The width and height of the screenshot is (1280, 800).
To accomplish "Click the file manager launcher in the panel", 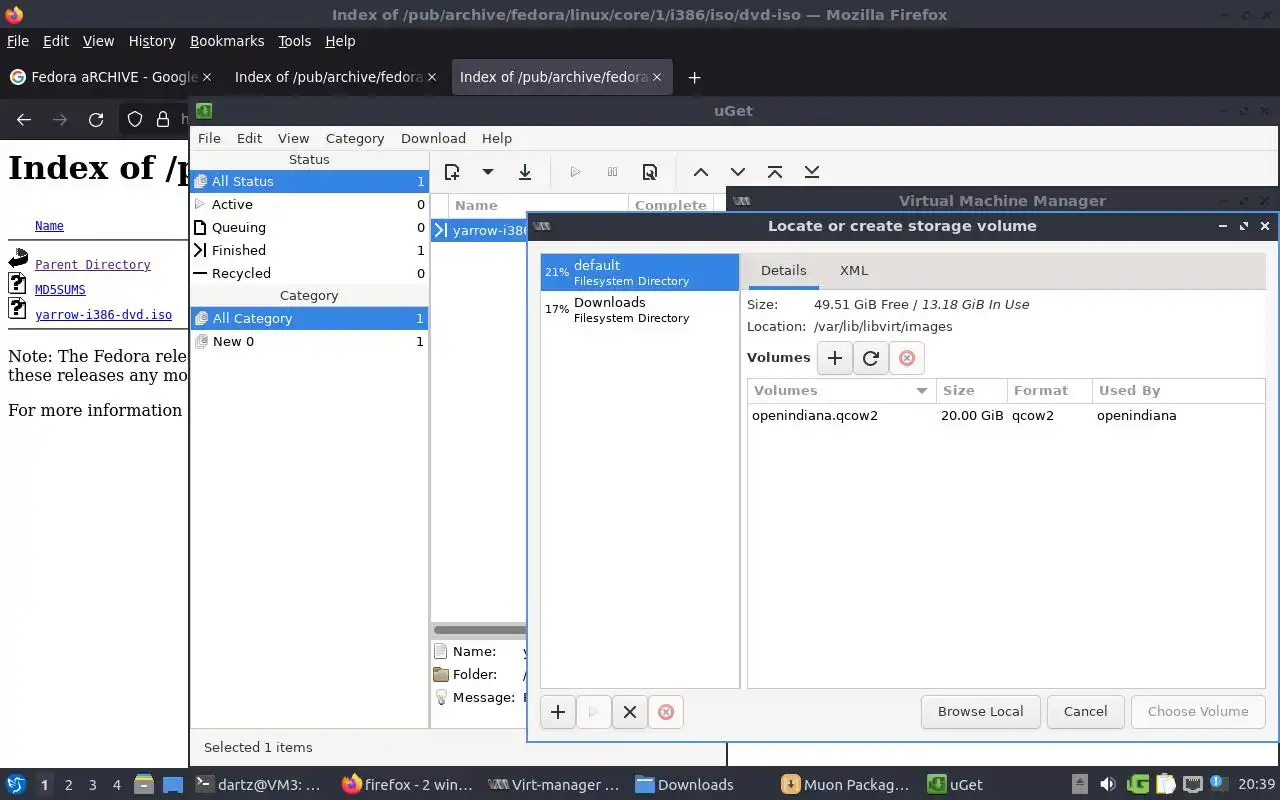I will click(144, 785).
